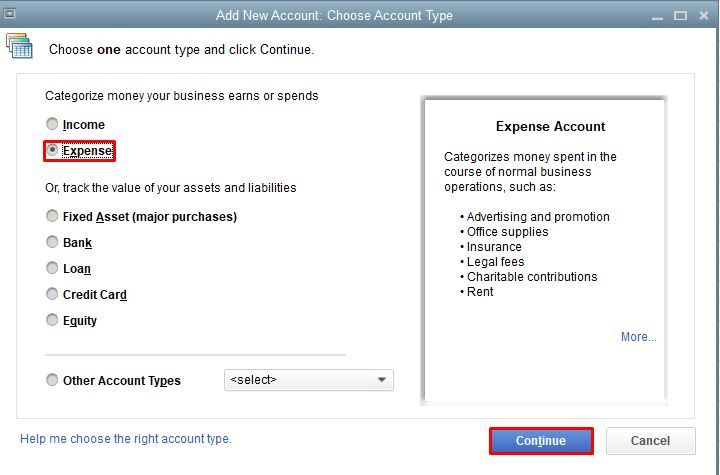
Task: Open the Other Account Types select dropdown
Action: [x=300, y=380]
